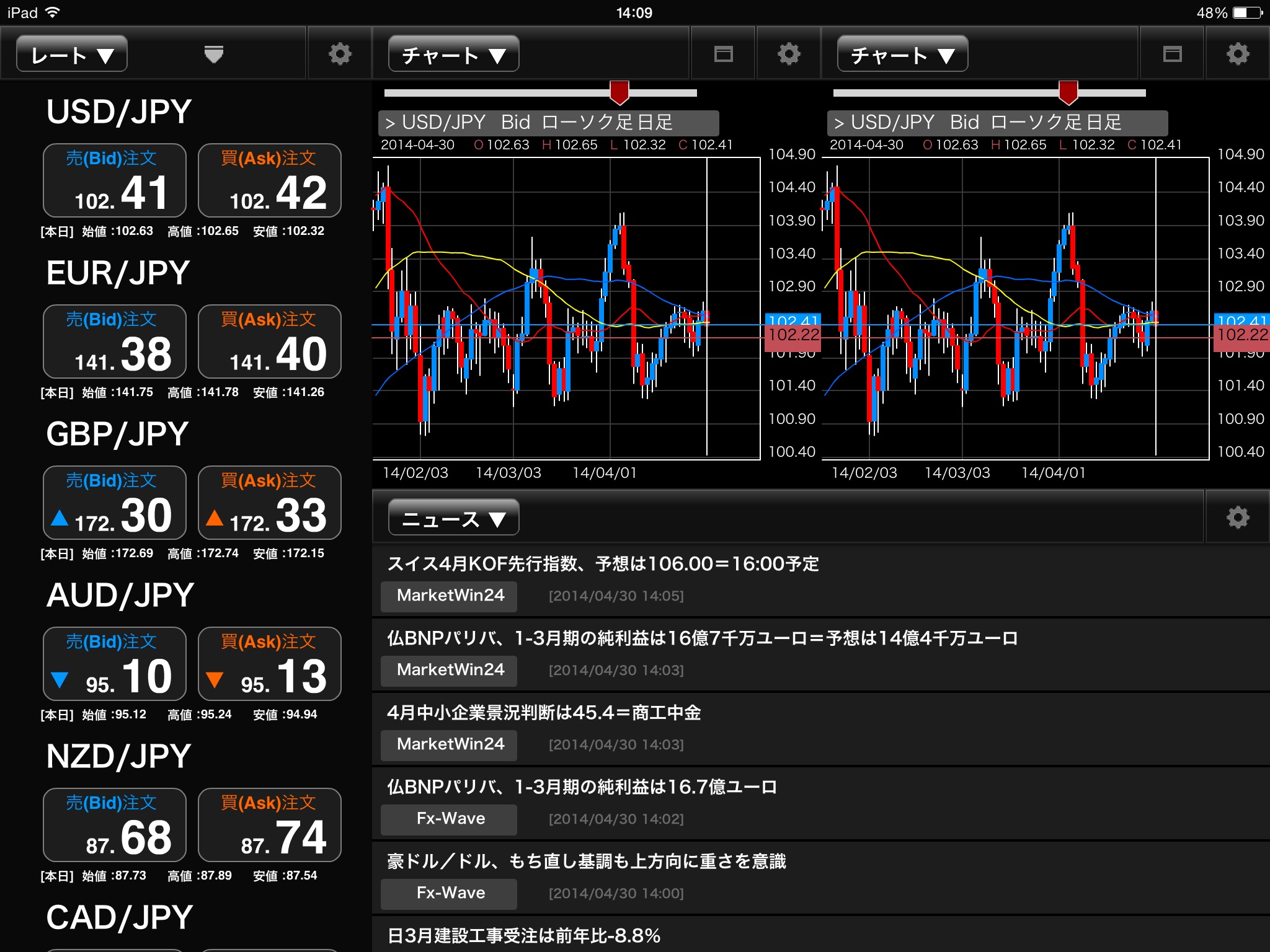The image size is (1270, 952).
Task: Tap the battery indicator in status bar
Action: 1248,13
